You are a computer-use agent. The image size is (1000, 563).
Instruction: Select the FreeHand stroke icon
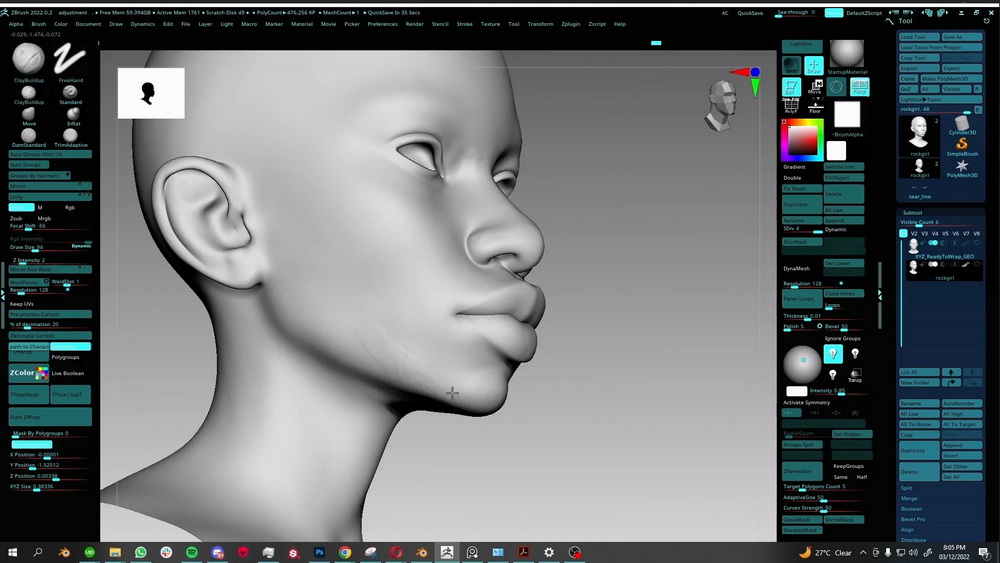pos(70,59)
